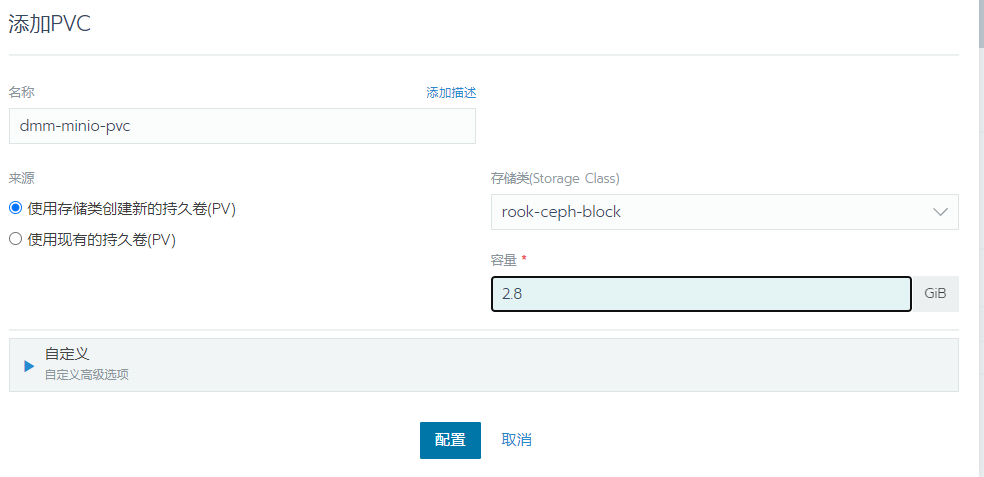Click the red asterisk next to 容量
Screen dimensions: 984x477
pos(524,258)
